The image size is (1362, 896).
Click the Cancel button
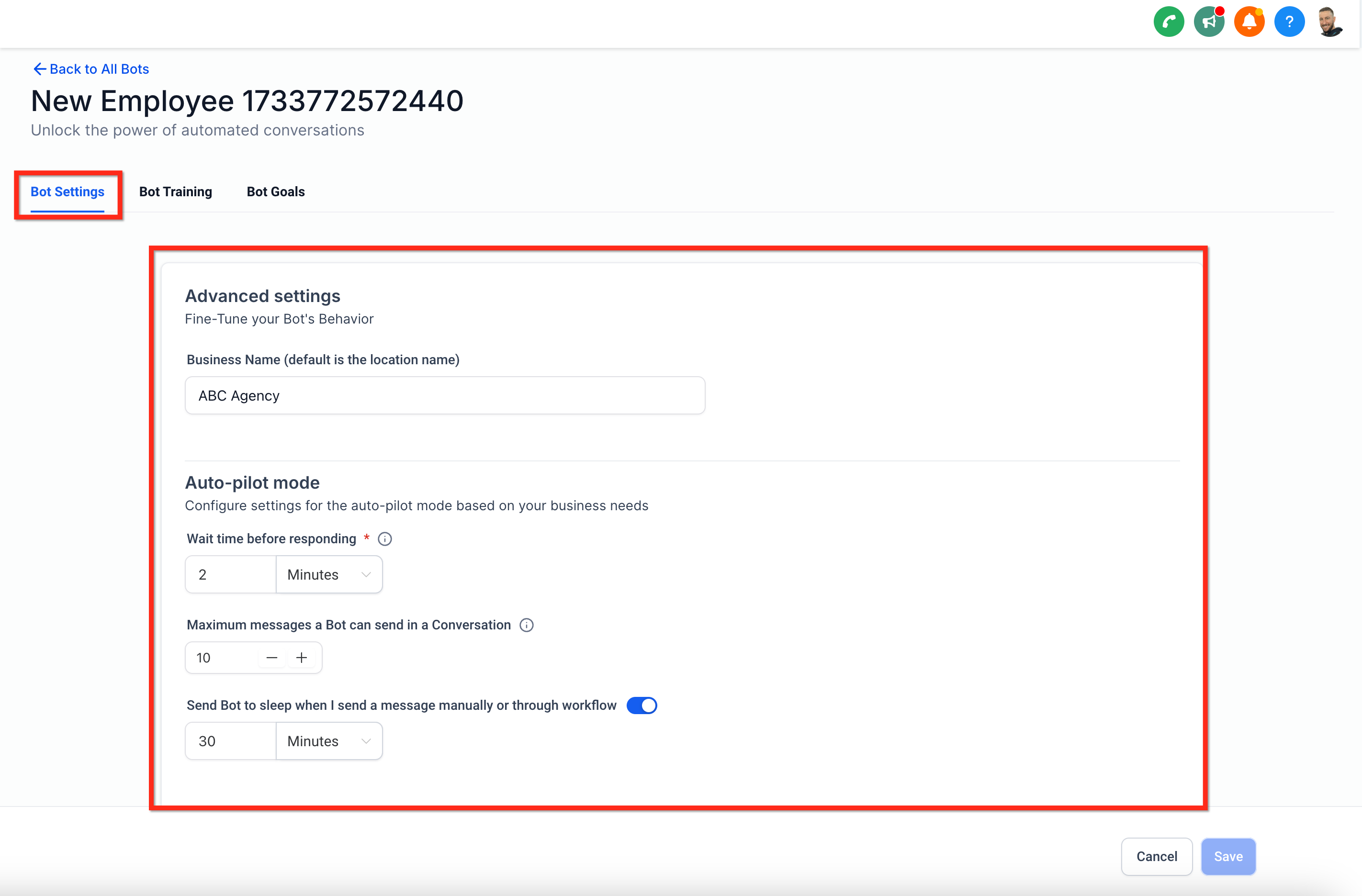tap(1157, 857)
